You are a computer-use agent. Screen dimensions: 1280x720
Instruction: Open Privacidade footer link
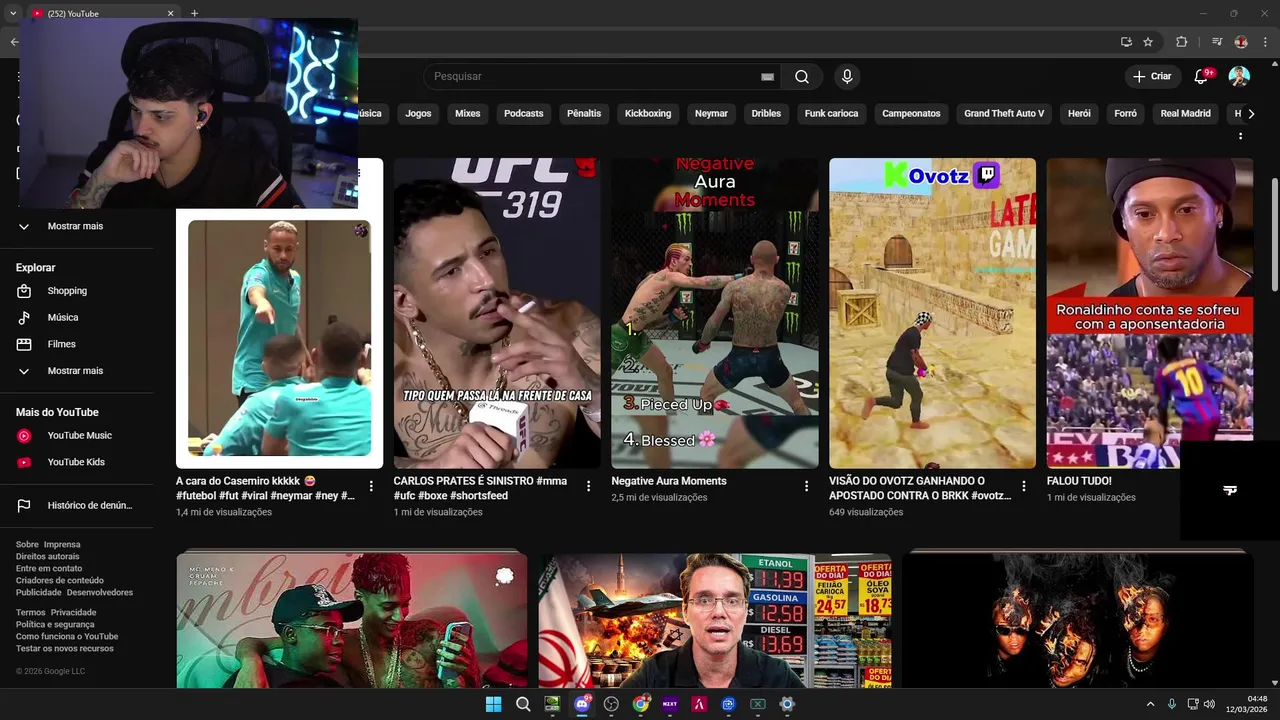[74, 613]
